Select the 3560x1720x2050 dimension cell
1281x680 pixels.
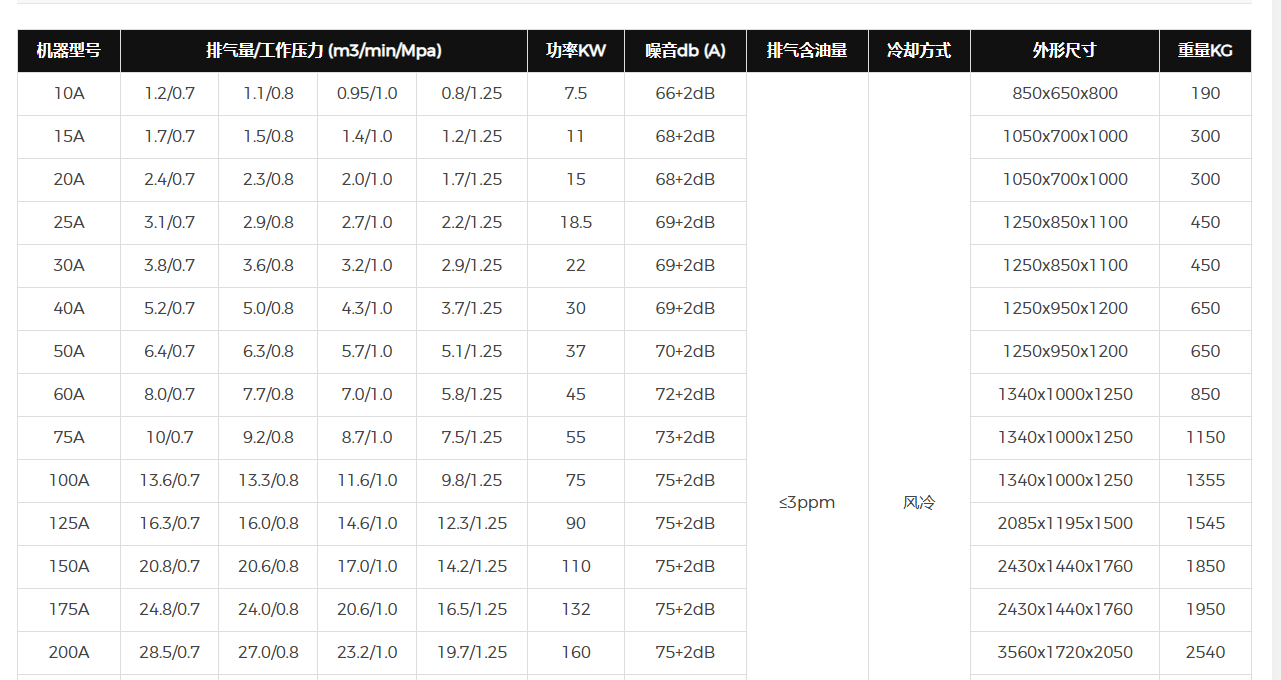coord(1065,653)
